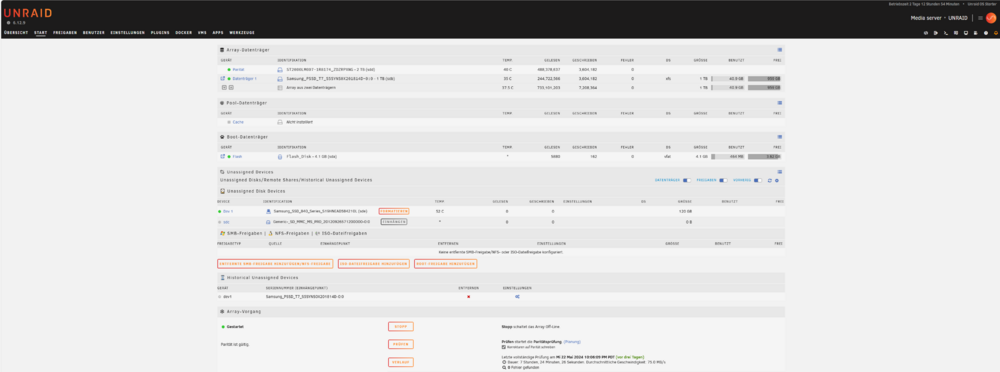The height and width of the screenshot is (372, 1000).
Task: Click Flash used-space bar 464 MB
Action: 728,156
